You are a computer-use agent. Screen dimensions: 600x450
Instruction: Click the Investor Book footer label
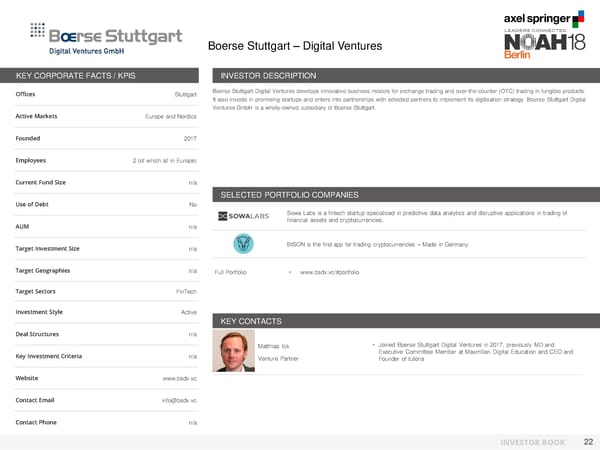pos(533,440)
